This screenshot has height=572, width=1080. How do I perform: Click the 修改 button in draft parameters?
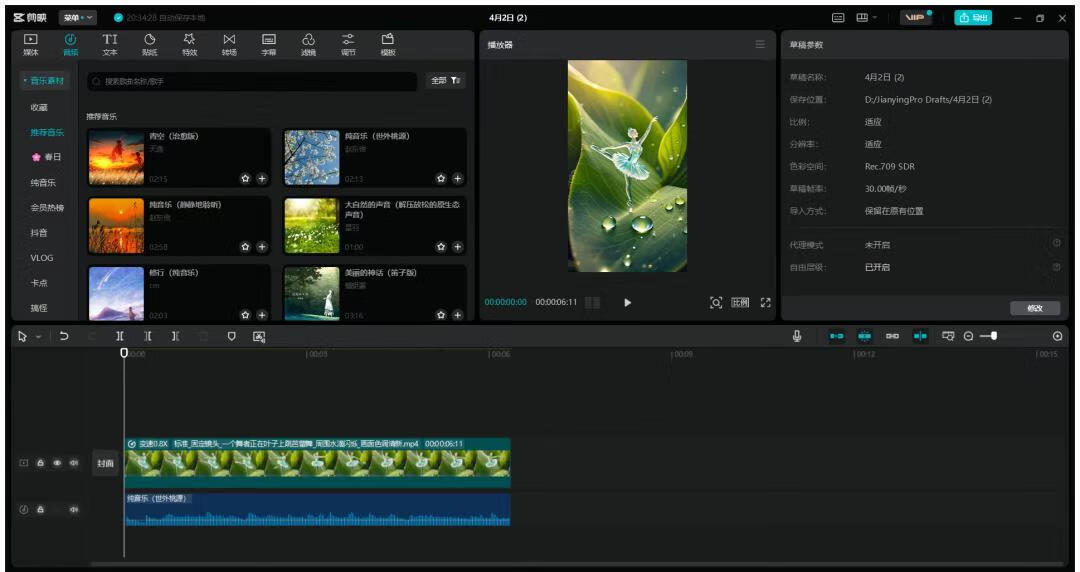coord(1035,308)
